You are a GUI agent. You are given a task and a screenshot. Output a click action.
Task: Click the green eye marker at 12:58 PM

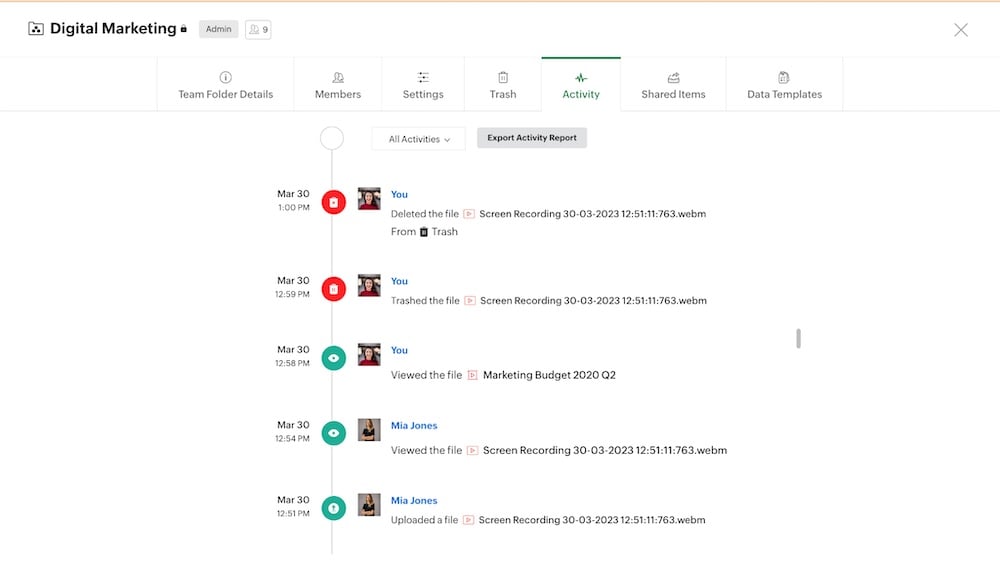pyautogui.click(x=334, y=358)
